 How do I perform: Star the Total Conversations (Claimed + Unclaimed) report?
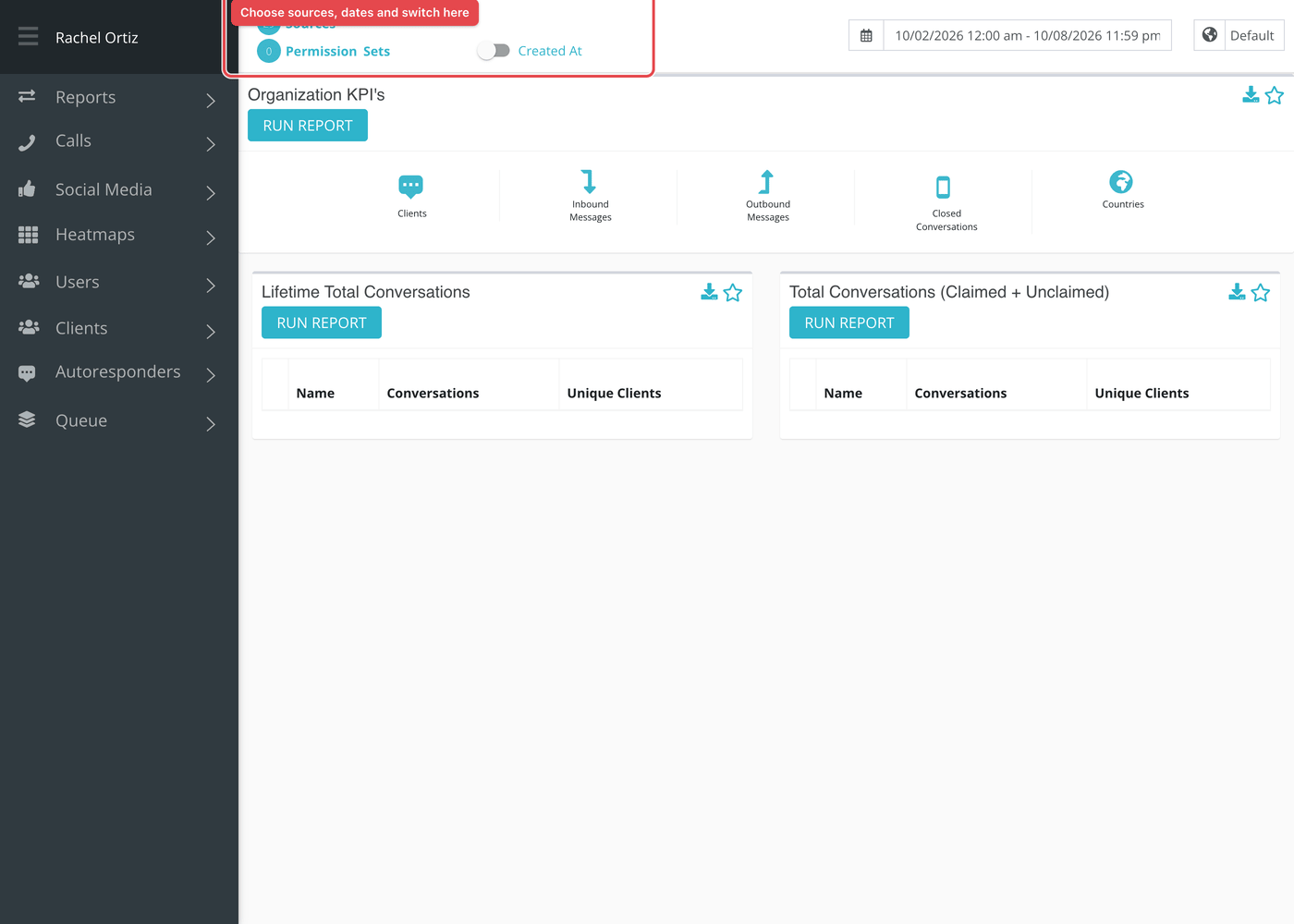tap(1261, 293)
